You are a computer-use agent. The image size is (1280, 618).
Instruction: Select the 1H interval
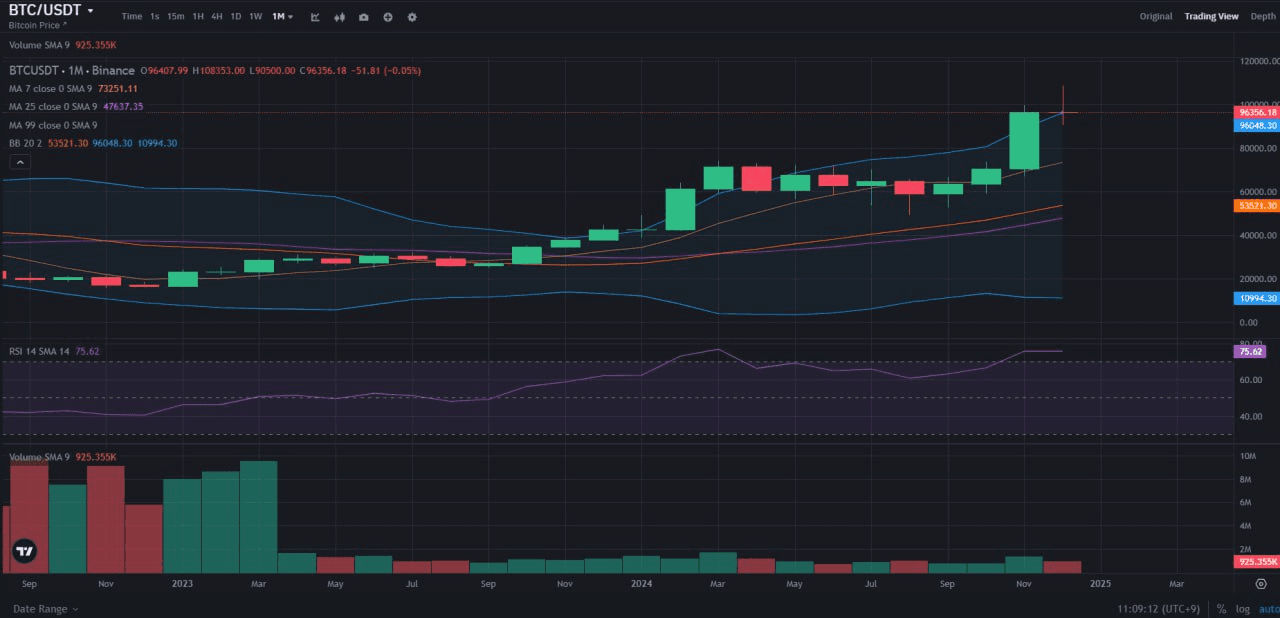(x=198, y=17)
